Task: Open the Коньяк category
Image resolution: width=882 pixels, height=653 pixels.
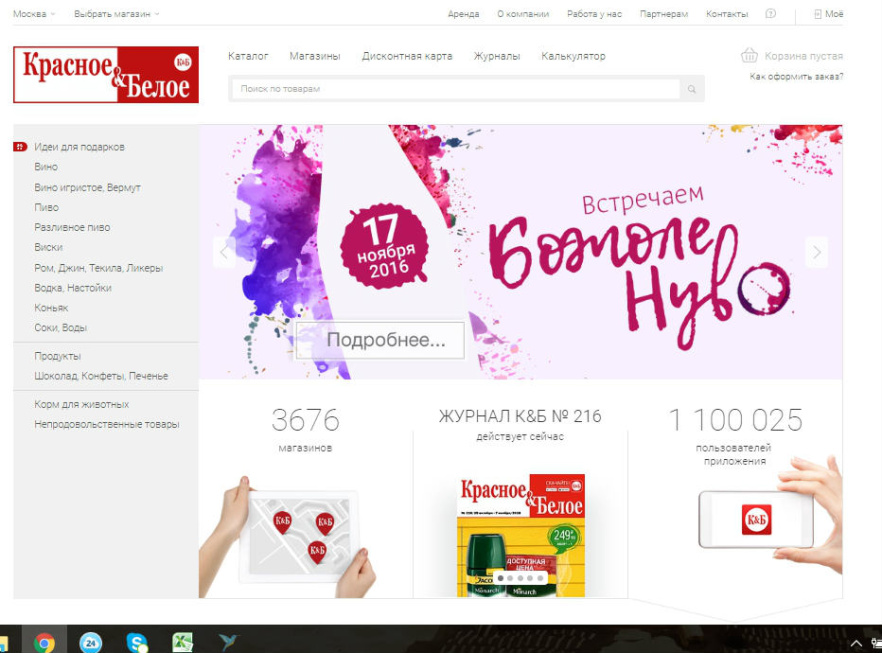Action: (51, 308)
